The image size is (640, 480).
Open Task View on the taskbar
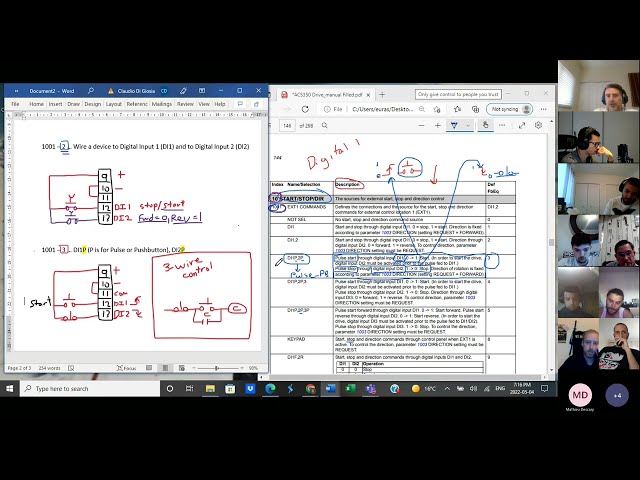click(189, 389)
